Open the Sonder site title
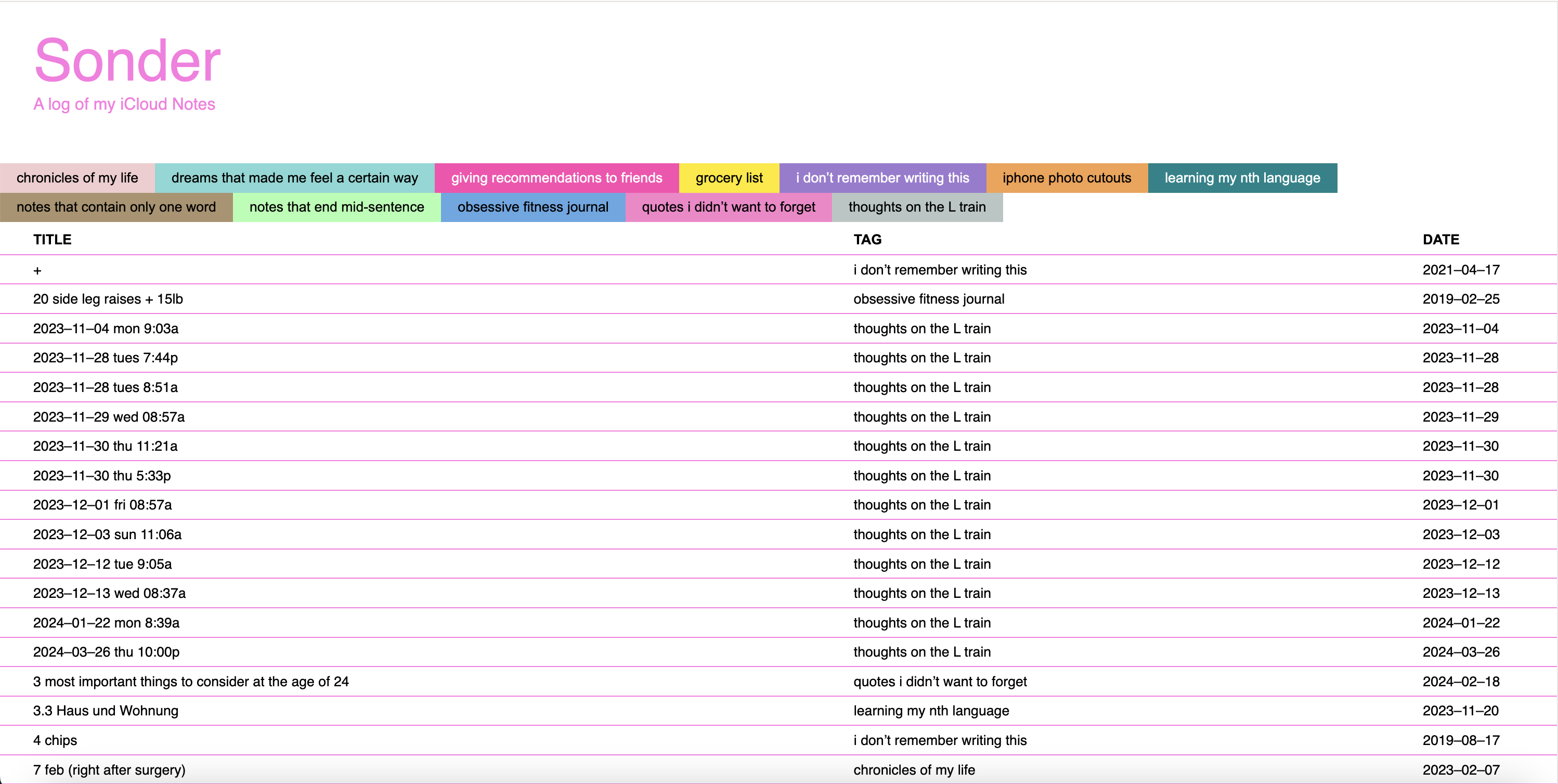The width and height of the screenshot is (1558, 784). coord(127,60)
